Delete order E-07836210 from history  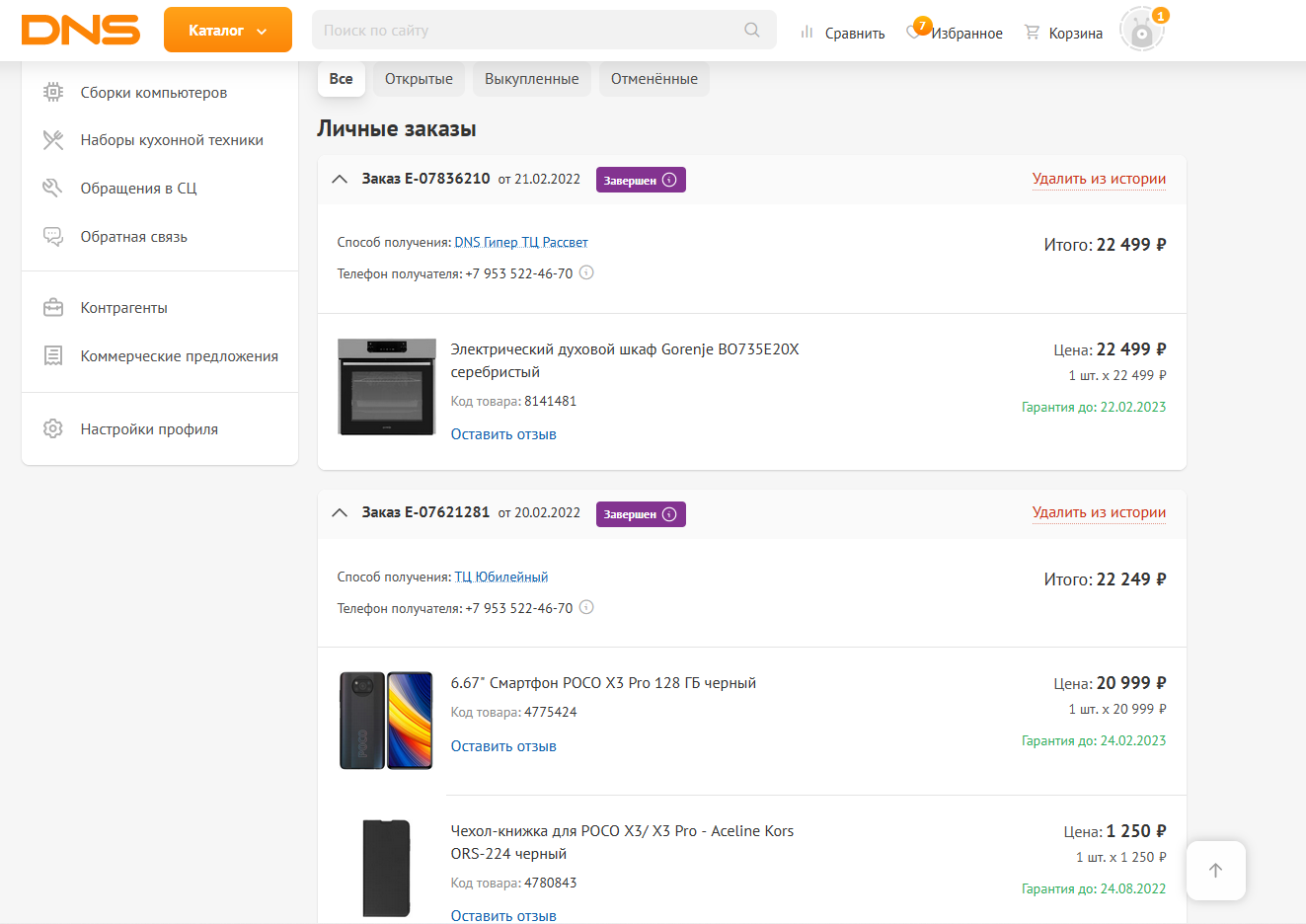[1099, 179]
